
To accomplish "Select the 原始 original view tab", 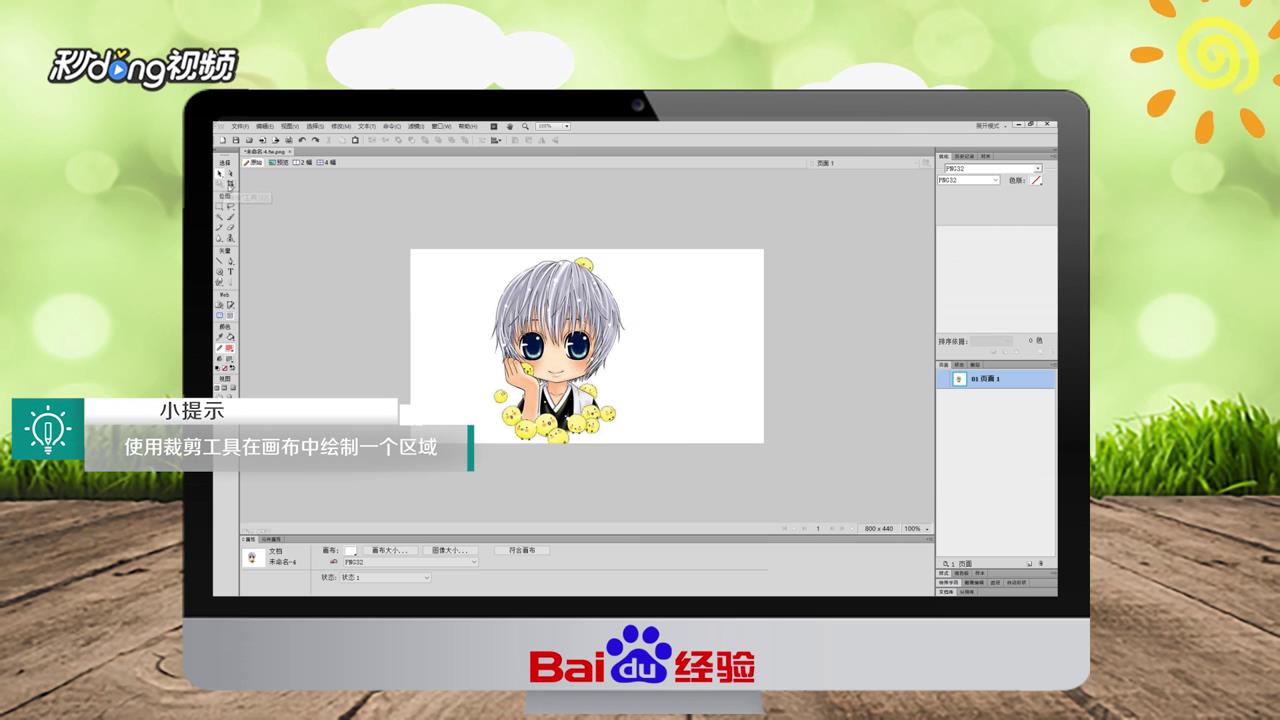I will (253, 162).
